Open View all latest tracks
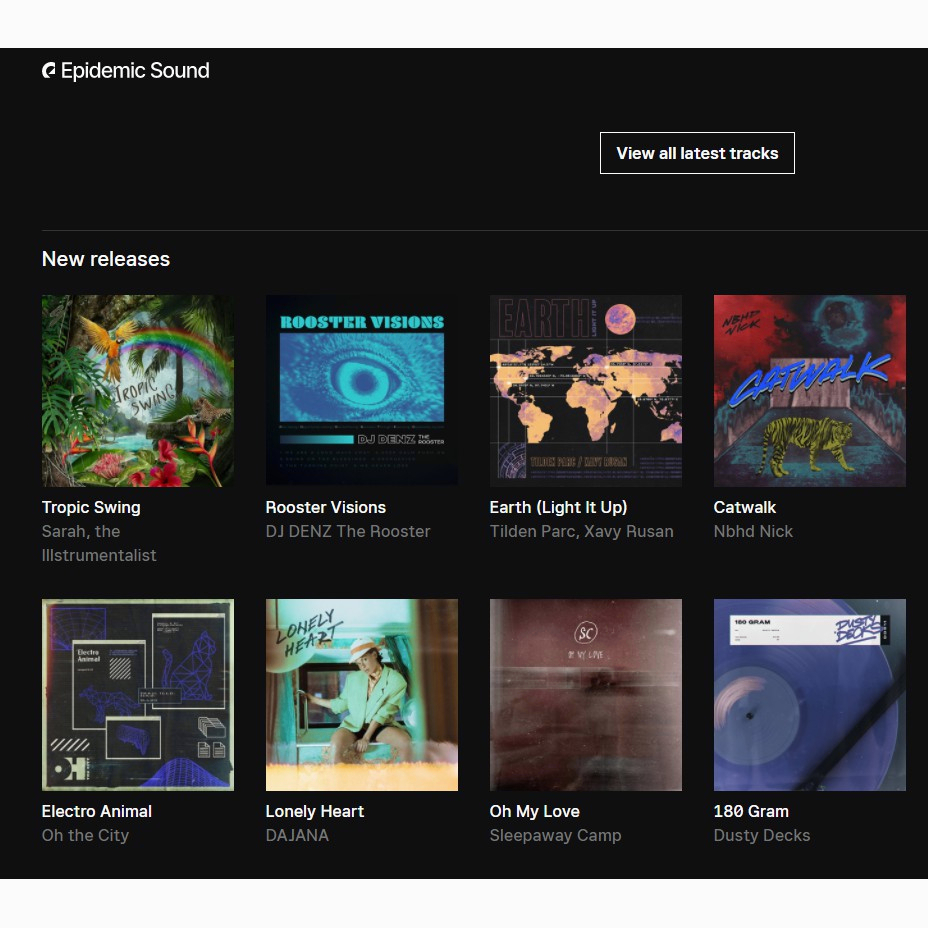Viewport: 928px width, 928px height. [697, 153]
